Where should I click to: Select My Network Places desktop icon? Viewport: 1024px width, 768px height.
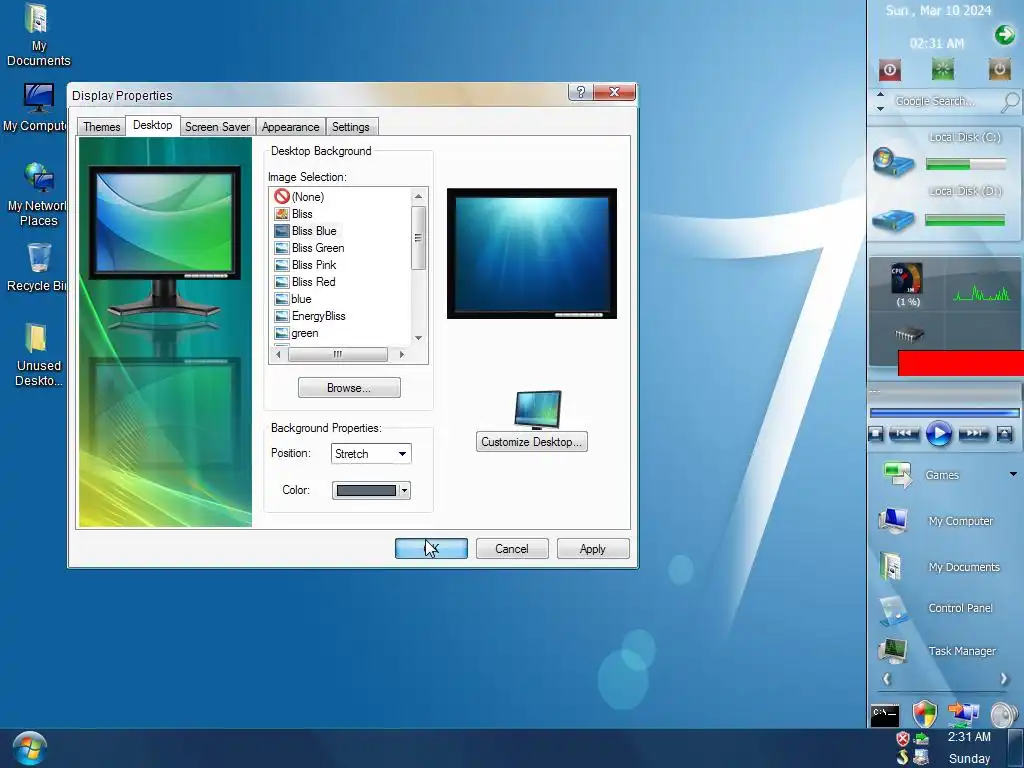[x=37, y=195]
